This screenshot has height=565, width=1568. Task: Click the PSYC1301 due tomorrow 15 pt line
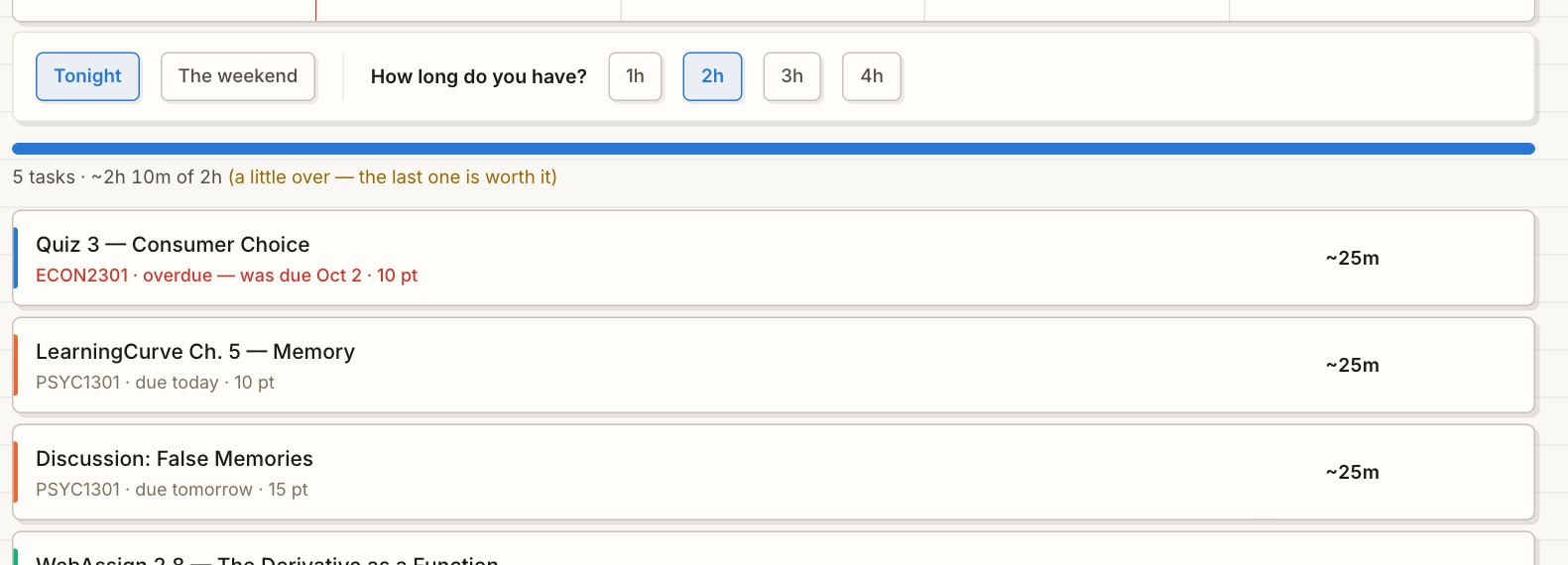click(172, 490)
